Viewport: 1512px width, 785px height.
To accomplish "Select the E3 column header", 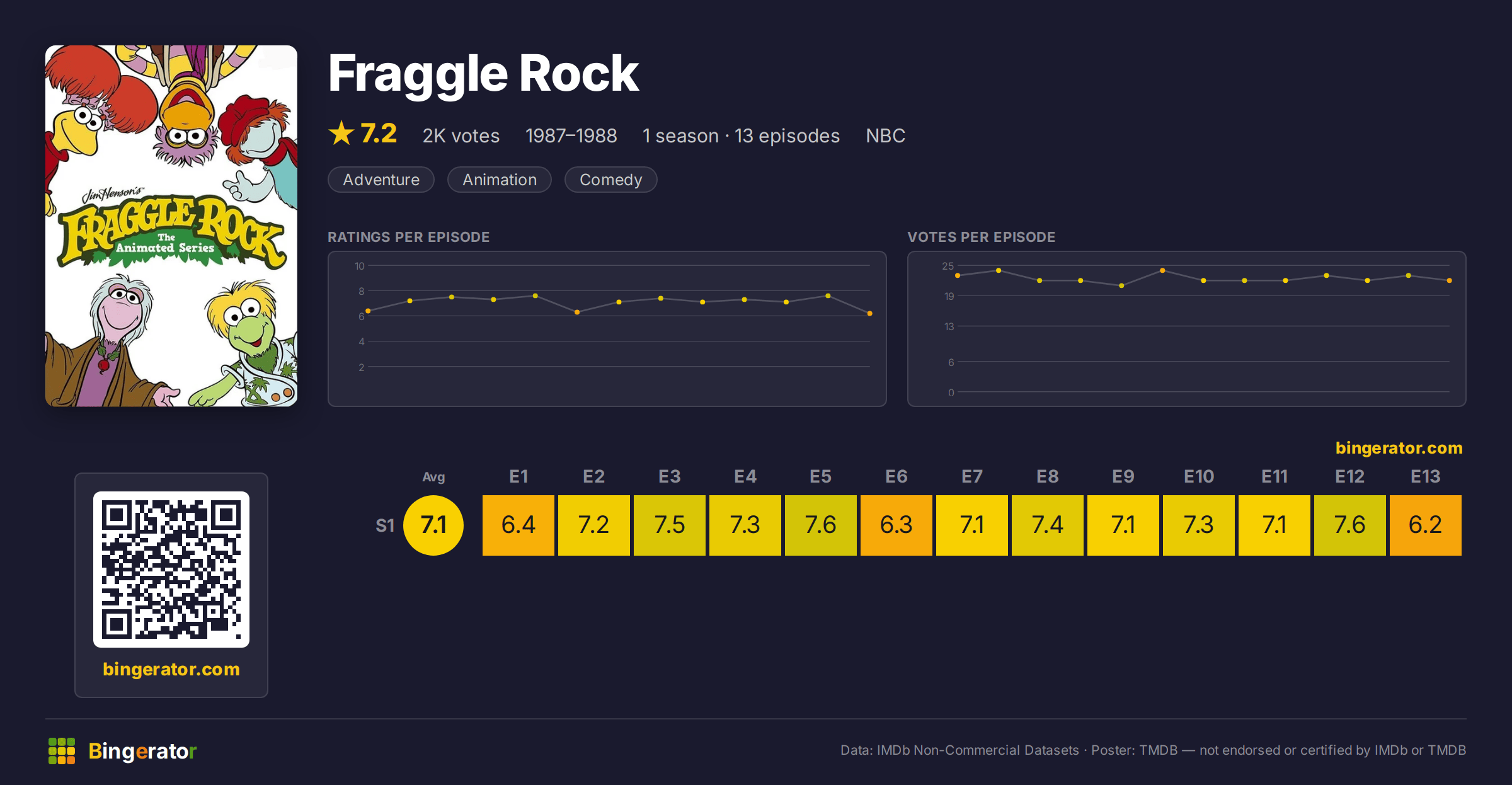I will (670, 476).
